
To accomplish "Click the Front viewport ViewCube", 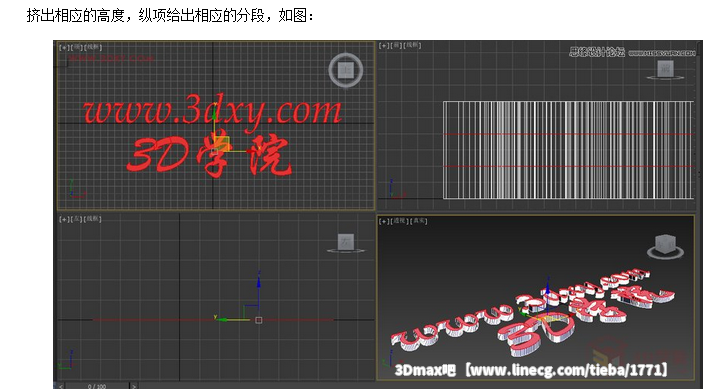I will click(665, 70).
